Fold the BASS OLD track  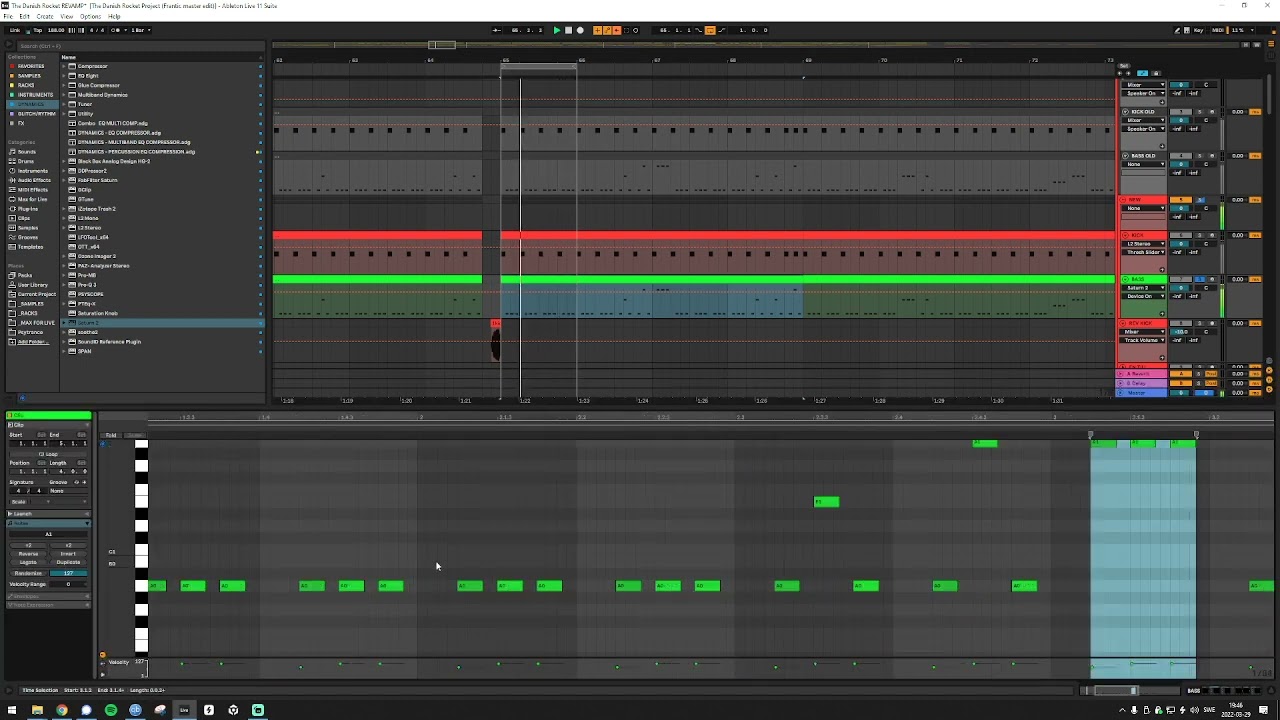[x=1125, y=155]
